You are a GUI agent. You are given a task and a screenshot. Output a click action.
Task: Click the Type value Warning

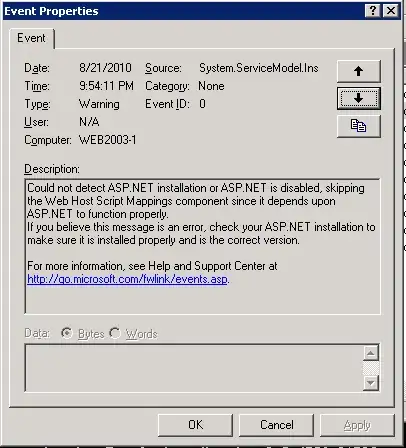point(99,104)
